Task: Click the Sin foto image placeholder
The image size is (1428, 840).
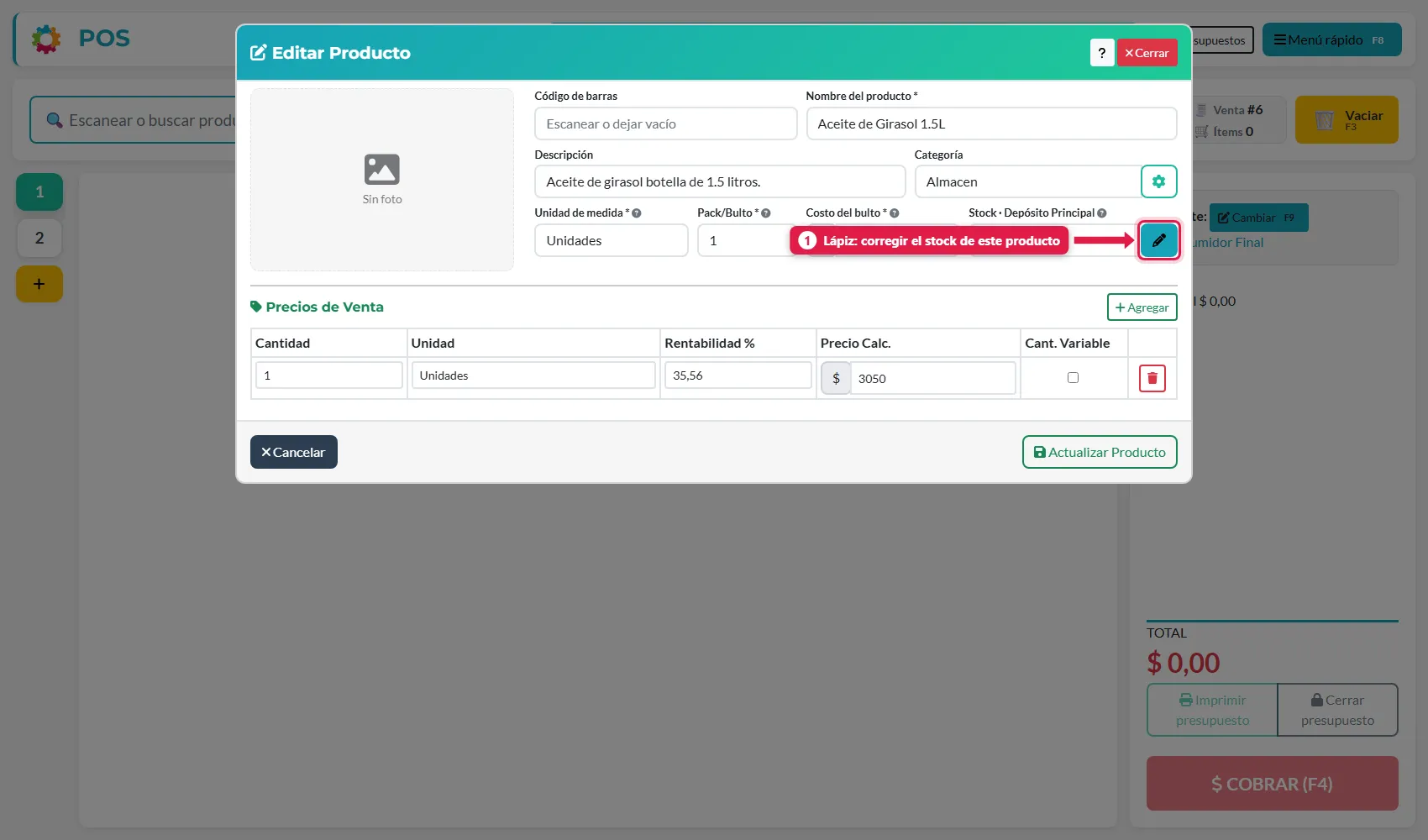Action: 382,180
